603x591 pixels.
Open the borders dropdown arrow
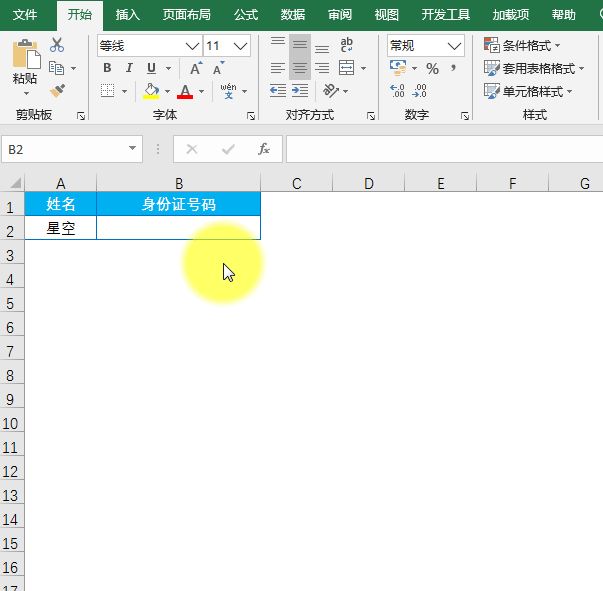[124, 92]
